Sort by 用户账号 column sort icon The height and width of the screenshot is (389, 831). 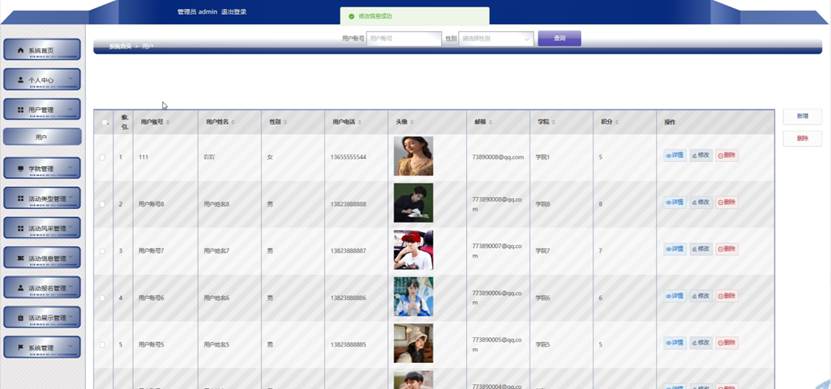pos(168,122)
